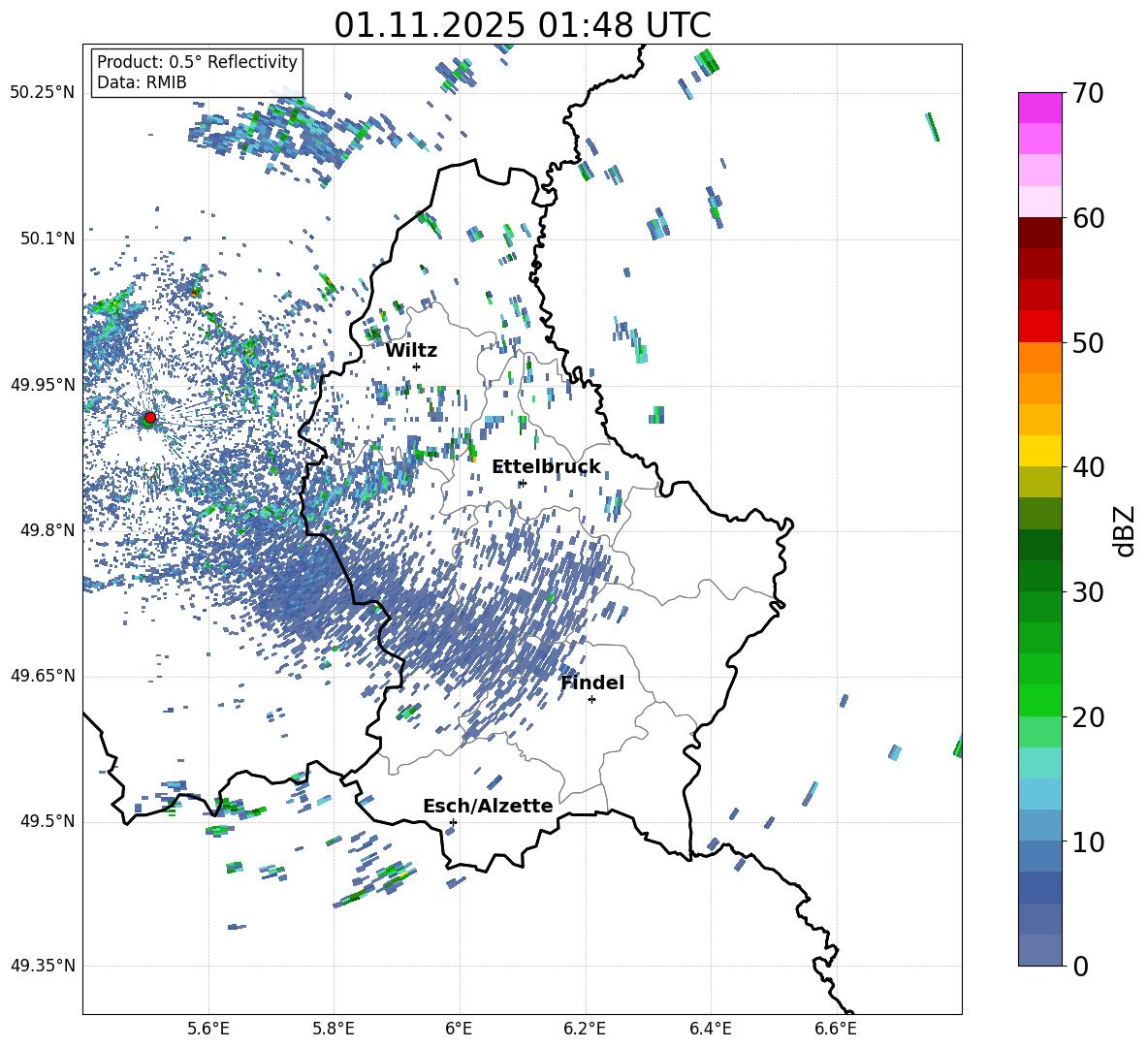Click the 6.2°E longitude label

pyautogui.click(x=585, y=1029)
